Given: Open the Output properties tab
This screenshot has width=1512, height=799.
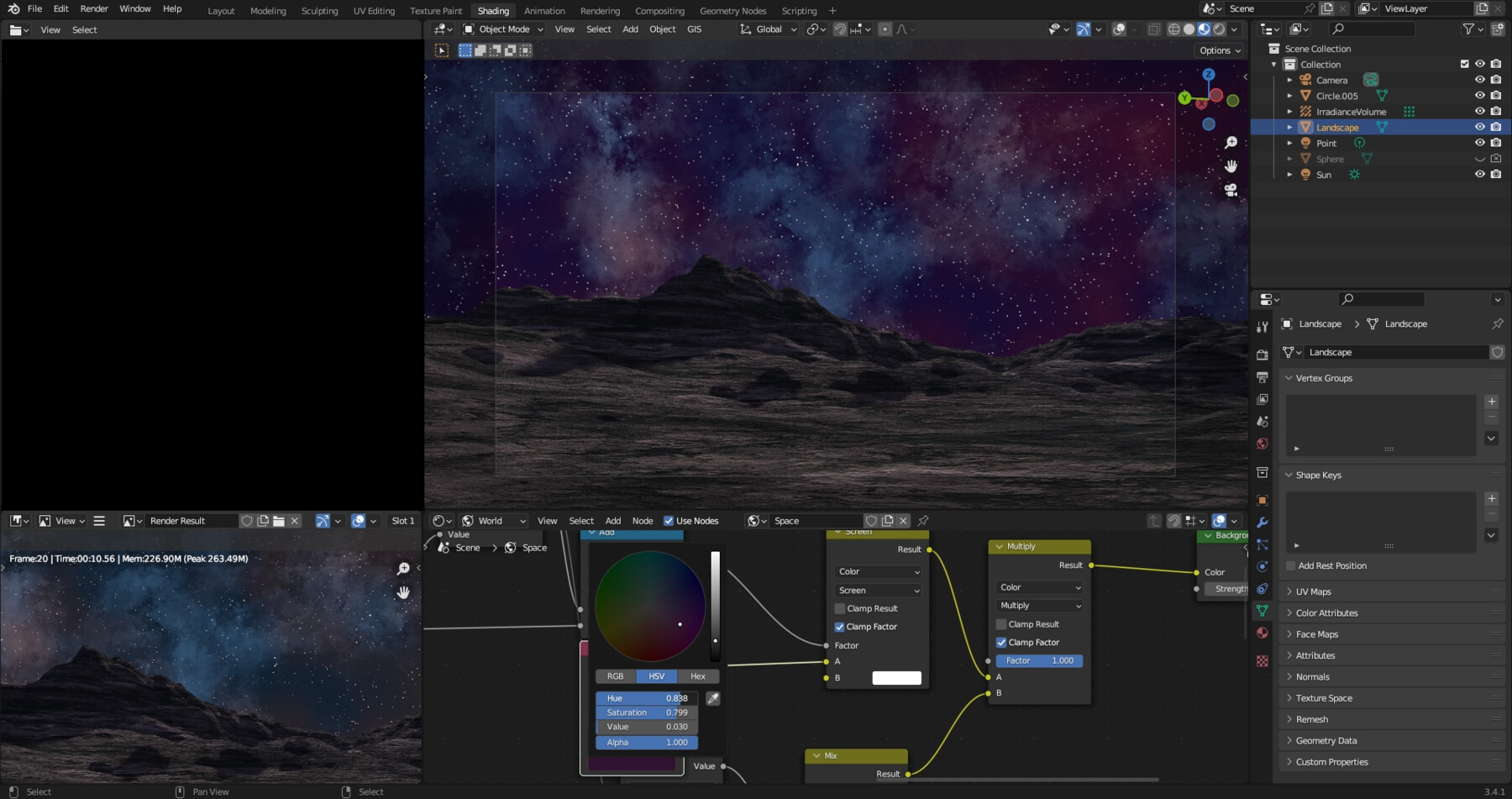Looking at the screenshot, I should click(x=1262, y=377).
